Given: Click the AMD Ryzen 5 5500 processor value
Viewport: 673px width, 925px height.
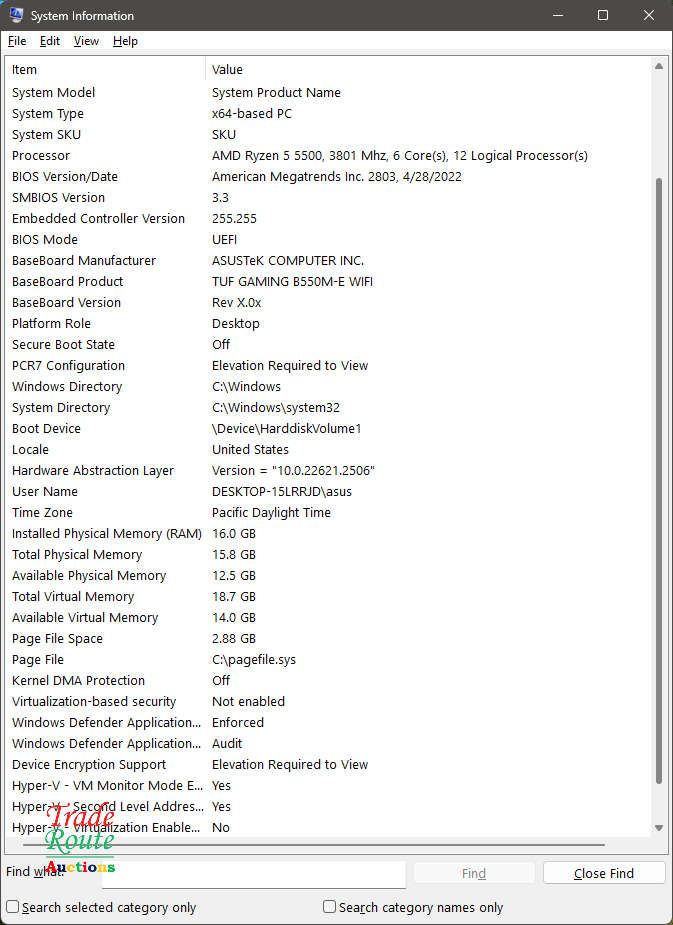Looking at the screenshot, I should [400, 156].
